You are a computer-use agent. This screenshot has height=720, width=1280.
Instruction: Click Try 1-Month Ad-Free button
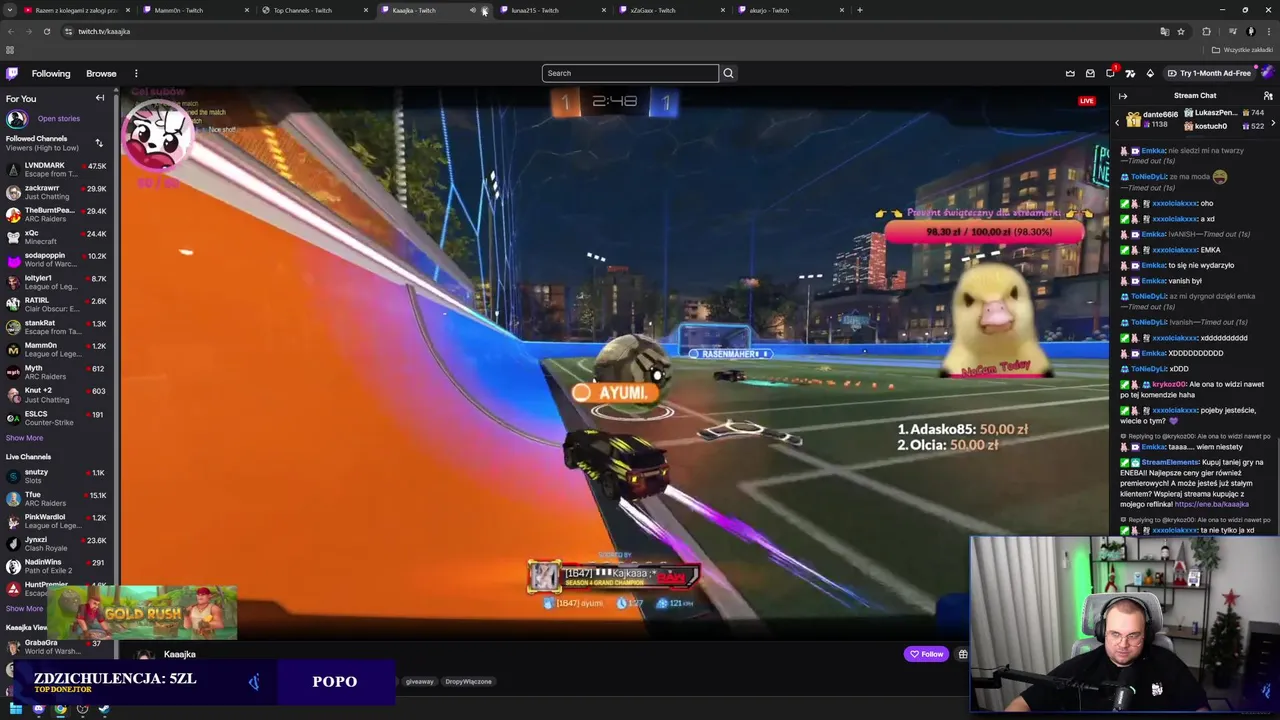coord(1208,73)
